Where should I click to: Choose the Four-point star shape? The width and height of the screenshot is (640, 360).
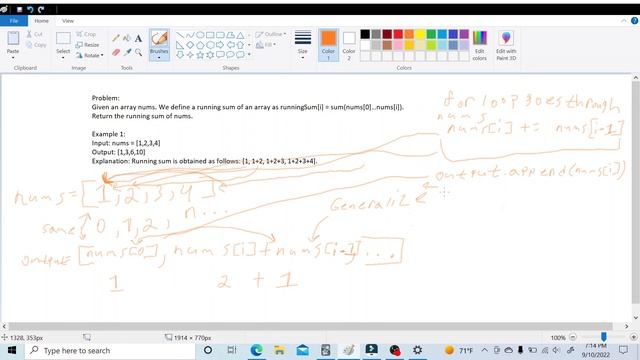coord(190,55)
